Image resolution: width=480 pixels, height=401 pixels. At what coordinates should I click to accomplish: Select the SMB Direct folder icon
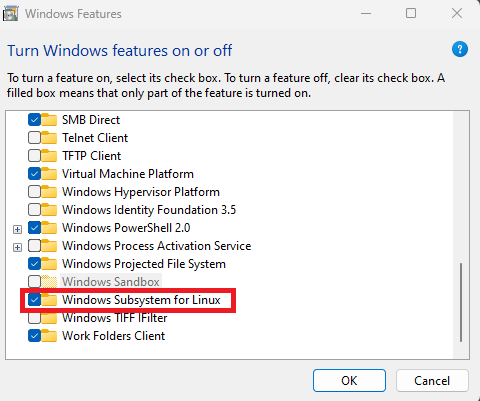49,119
